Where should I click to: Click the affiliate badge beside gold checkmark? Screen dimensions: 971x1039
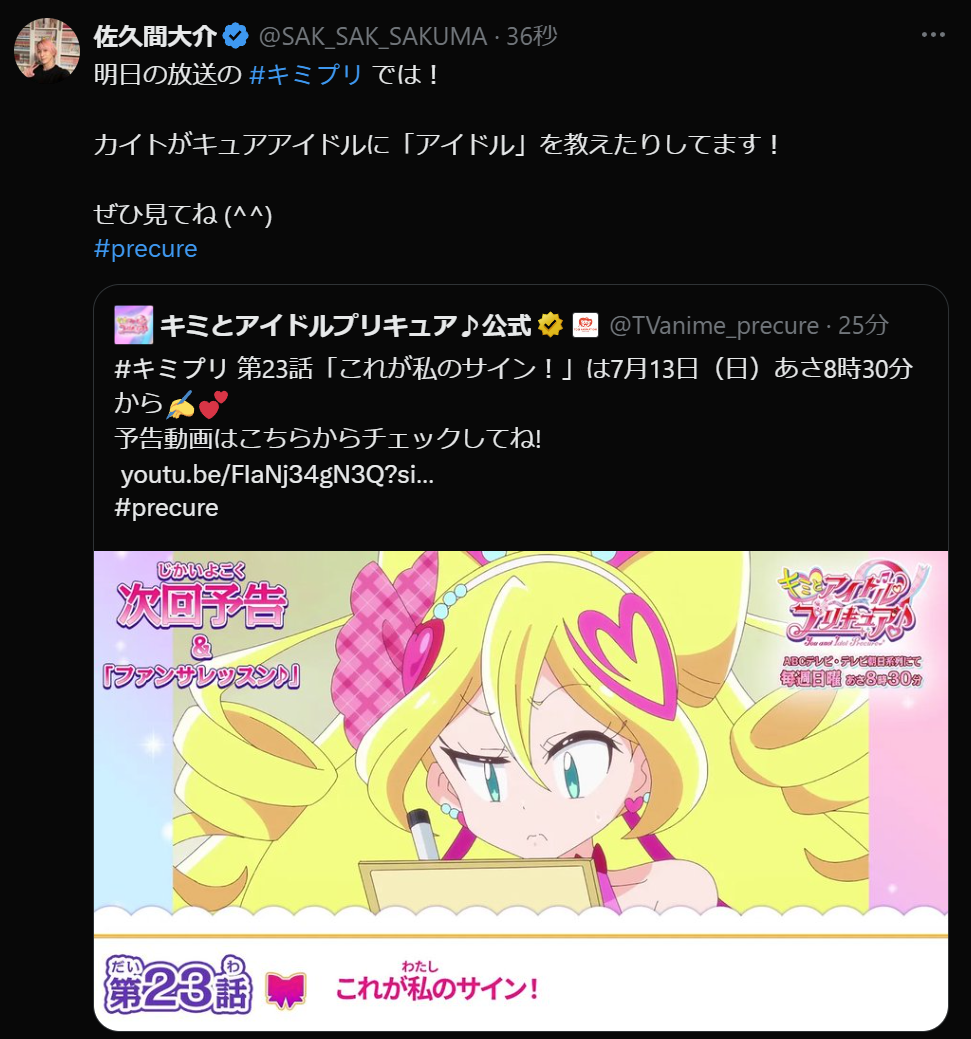pos(585,325)
